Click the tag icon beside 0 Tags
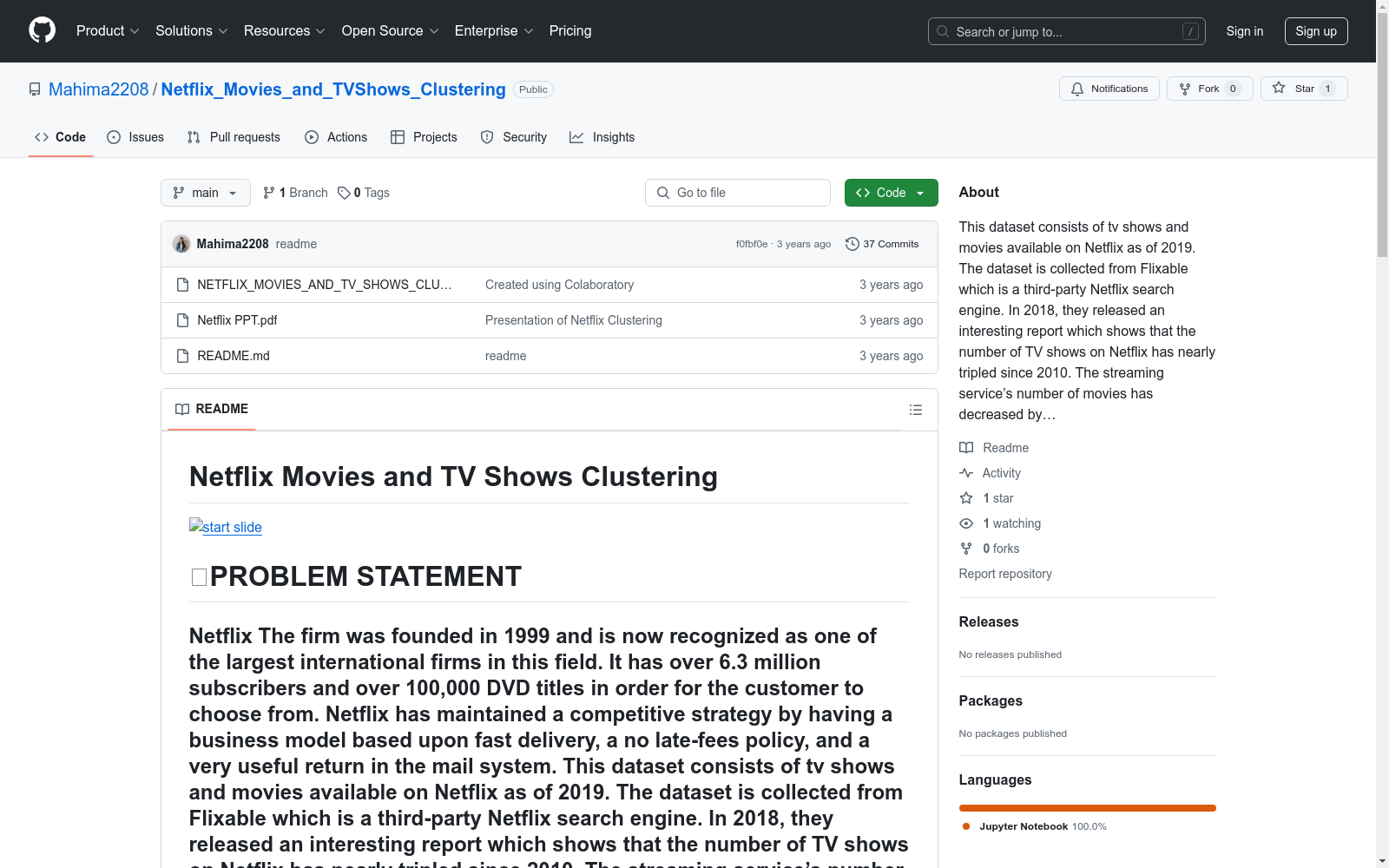This screenshot has height=868, width=1389. 344,193
